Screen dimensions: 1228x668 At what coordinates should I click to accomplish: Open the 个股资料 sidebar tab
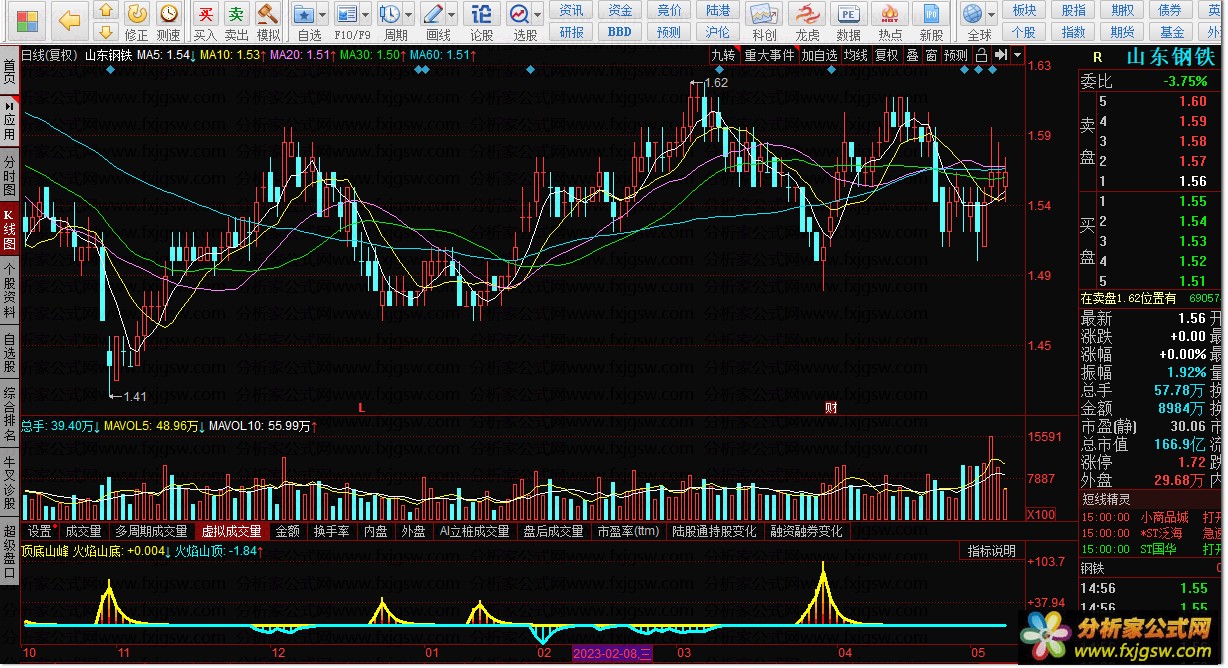coord(9,290)
